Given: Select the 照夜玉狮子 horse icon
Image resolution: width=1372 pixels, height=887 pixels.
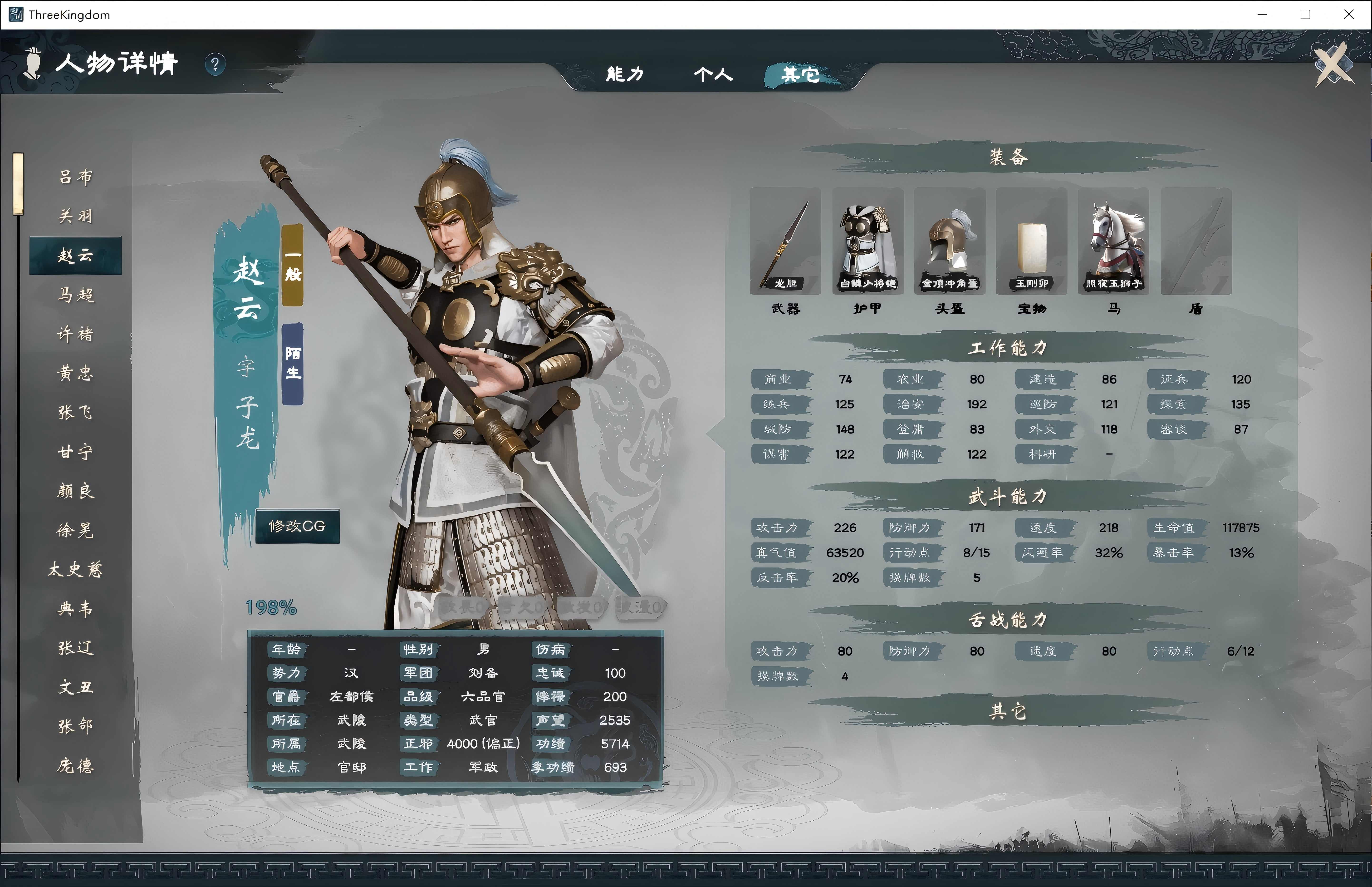Looking at the screenshot, I should [1113, 241].
